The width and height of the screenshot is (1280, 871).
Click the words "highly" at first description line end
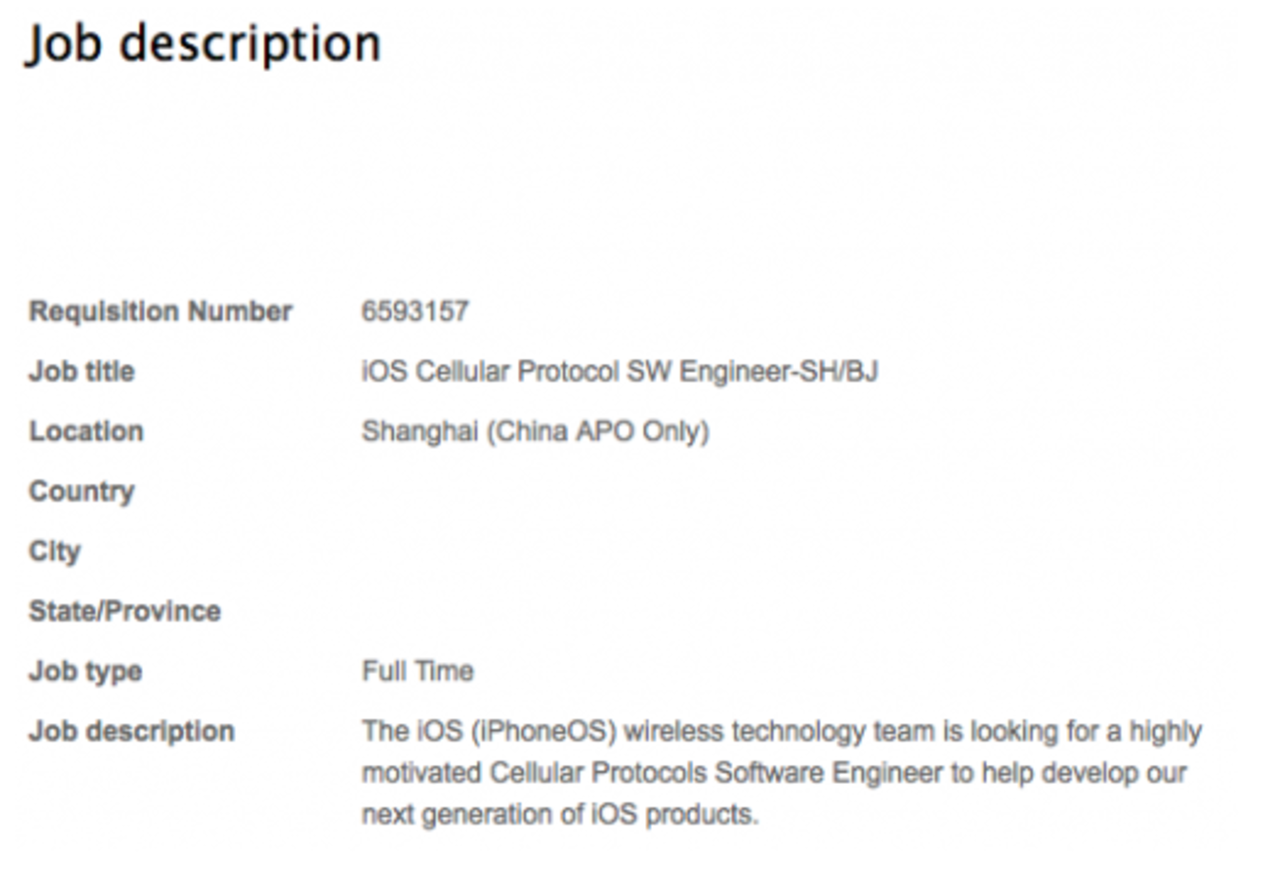point(1165,732)
